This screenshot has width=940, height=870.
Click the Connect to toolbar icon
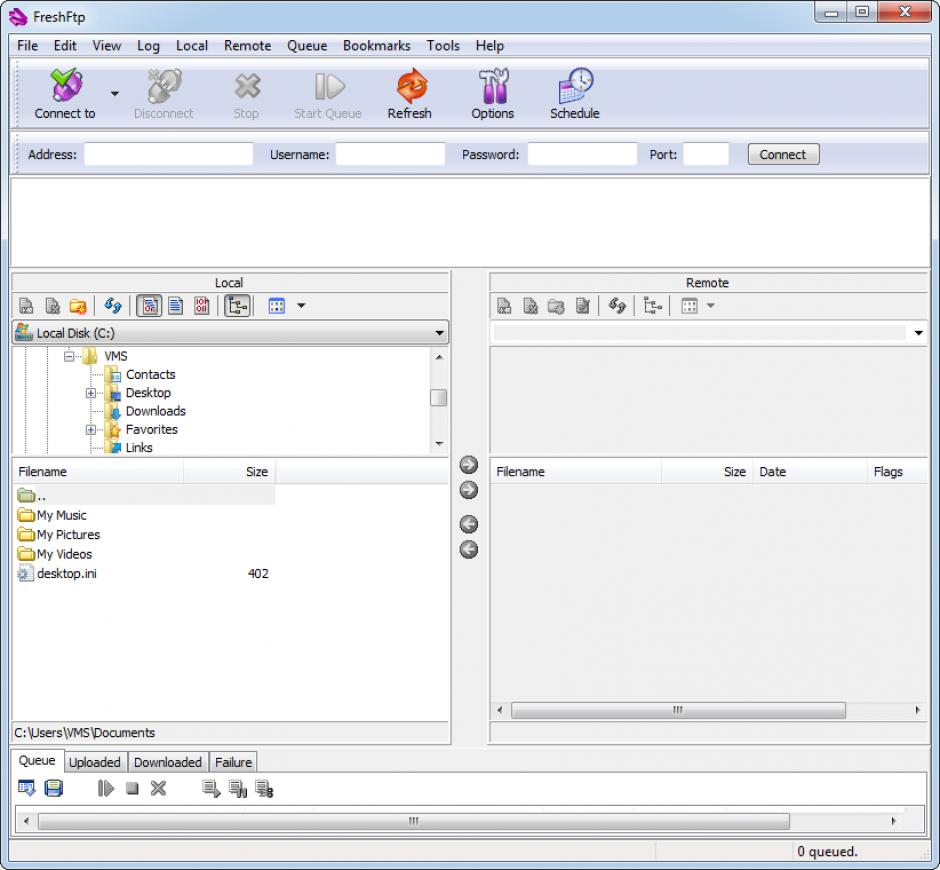click(65, 94)
